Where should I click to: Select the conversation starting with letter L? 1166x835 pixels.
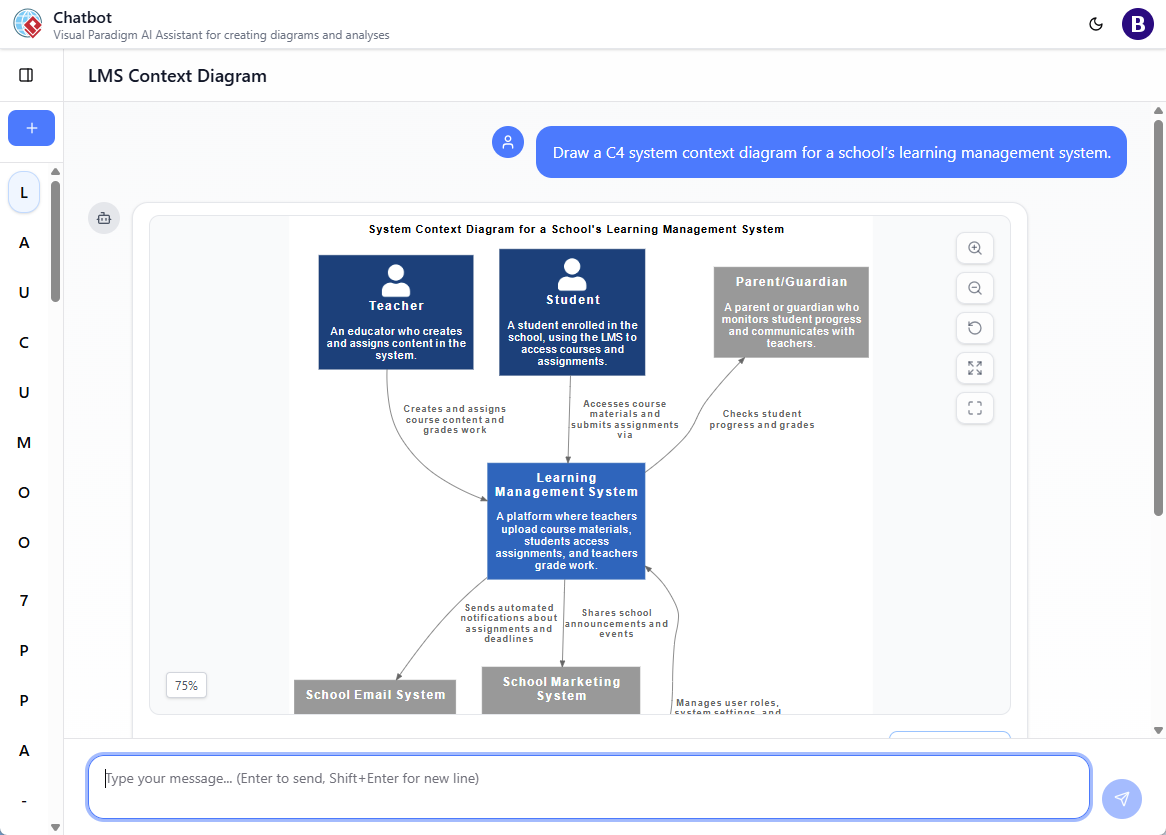(x=23, y=192)
